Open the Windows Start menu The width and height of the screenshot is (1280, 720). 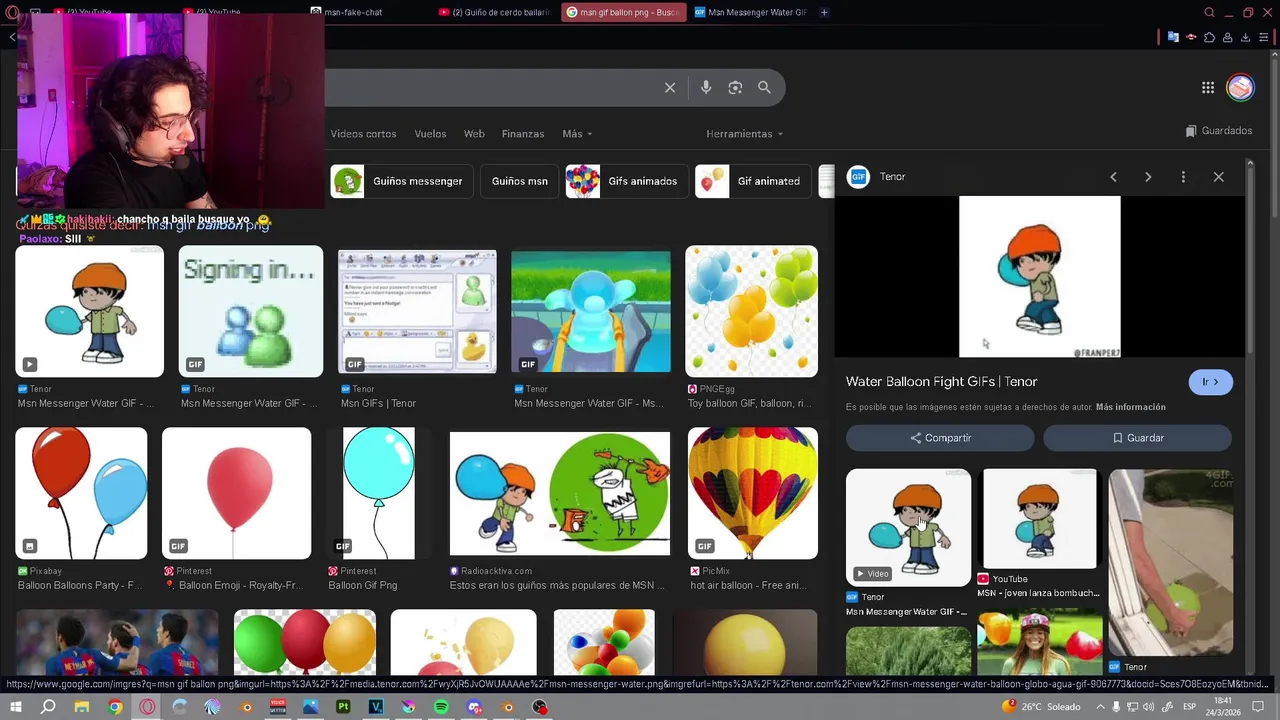point(15,707)
